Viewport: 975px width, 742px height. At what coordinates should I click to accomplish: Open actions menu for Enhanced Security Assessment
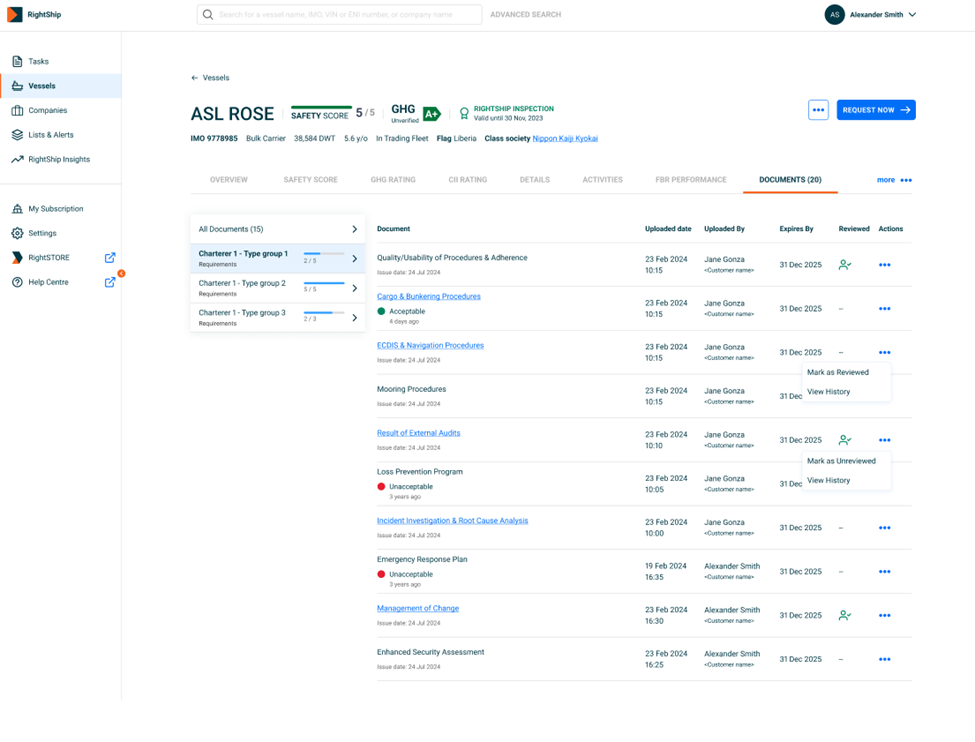coord(884,659)
